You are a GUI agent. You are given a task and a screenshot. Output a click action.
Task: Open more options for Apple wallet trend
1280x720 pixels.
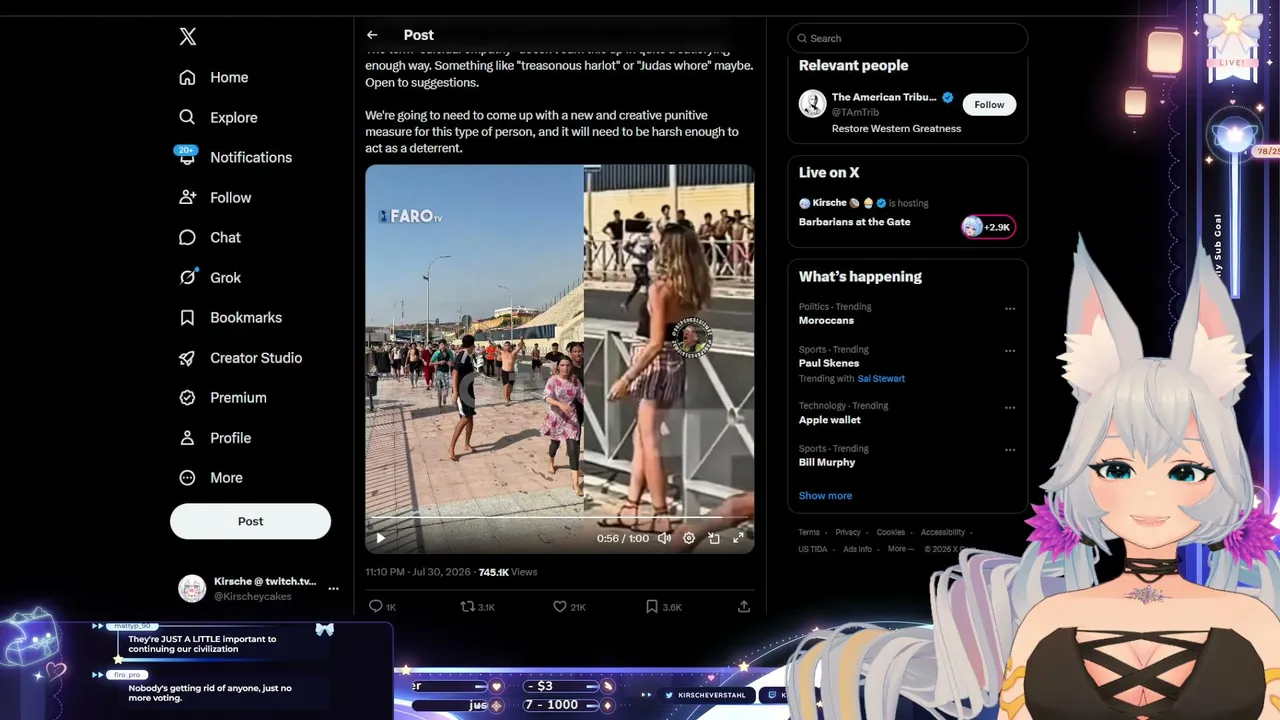[1010, 408]
